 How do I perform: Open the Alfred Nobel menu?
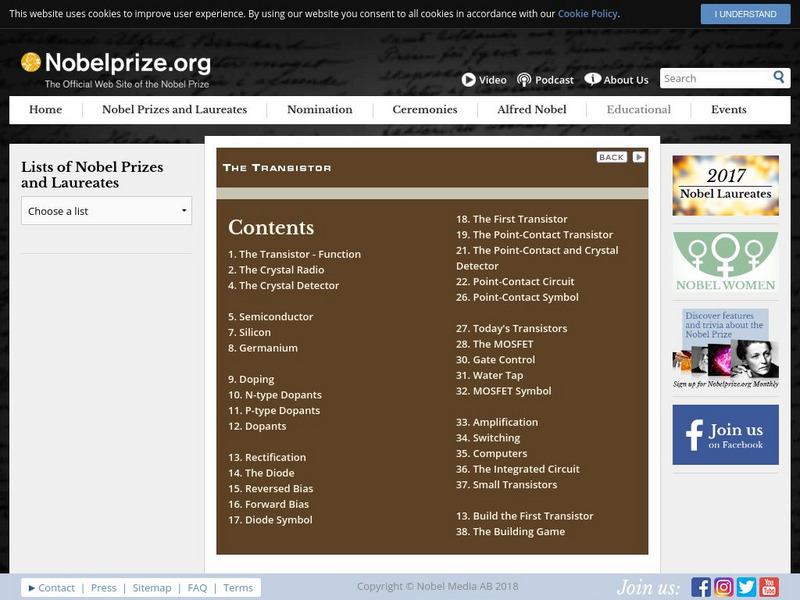tap(532, 110)
